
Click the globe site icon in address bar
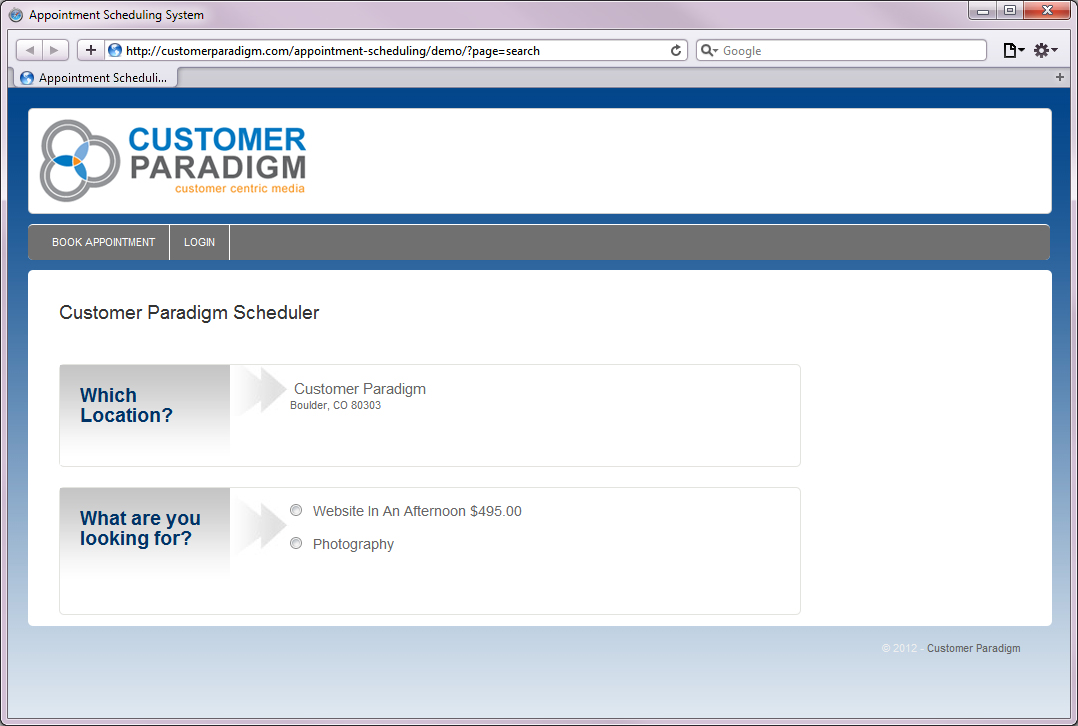[115, 50]
